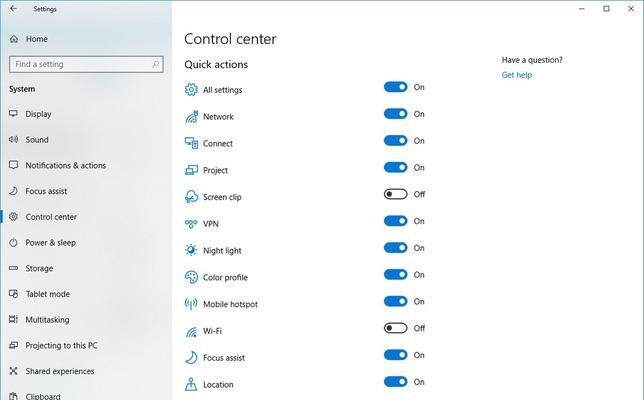Click the Control center page title
Viewport: 644px width, 400px height.
point(230,39)
